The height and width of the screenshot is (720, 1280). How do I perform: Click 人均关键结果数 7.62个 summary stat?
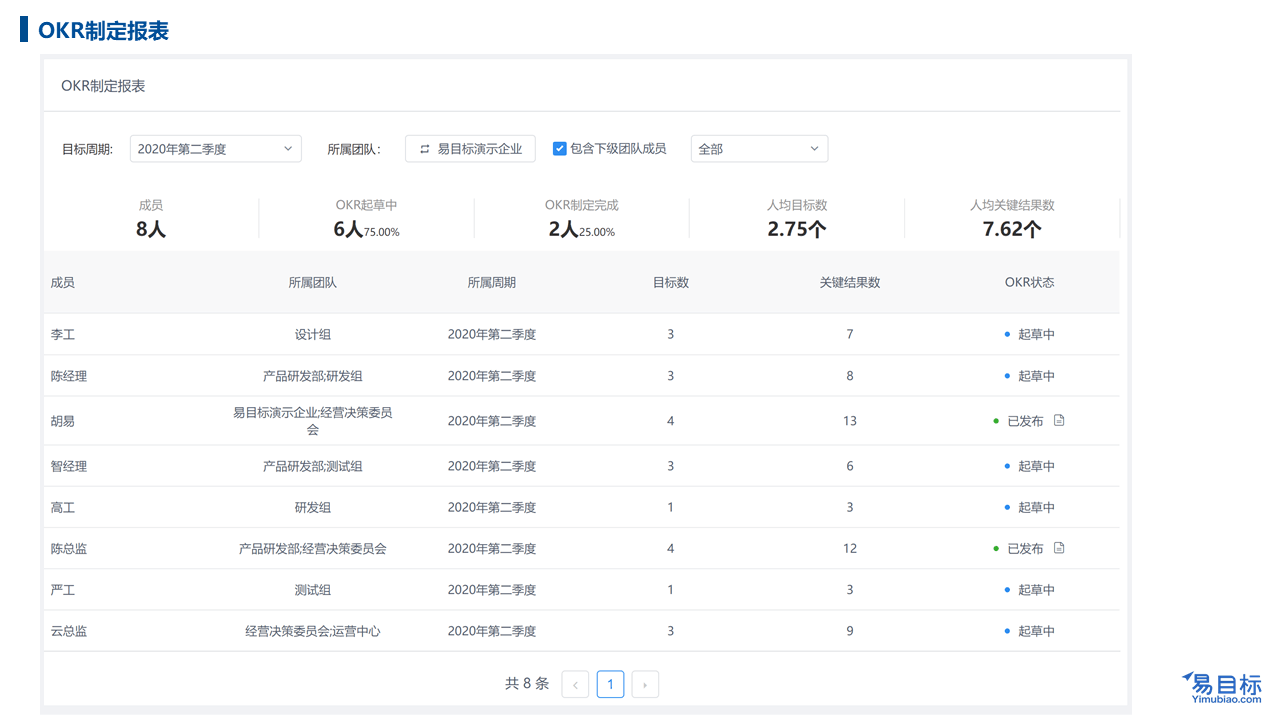point(1012,219)
